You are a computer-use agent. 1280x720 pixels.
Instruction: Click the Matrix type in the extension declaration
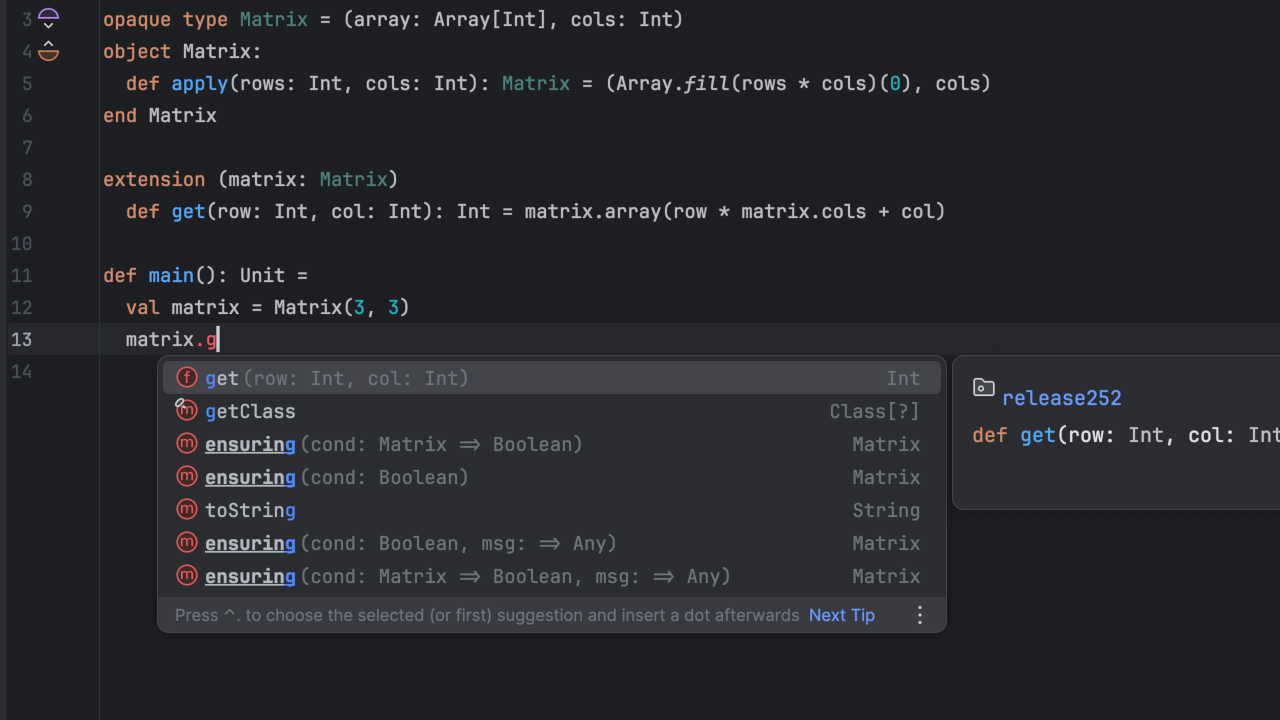pyautogui.click(x=353, y=179)
